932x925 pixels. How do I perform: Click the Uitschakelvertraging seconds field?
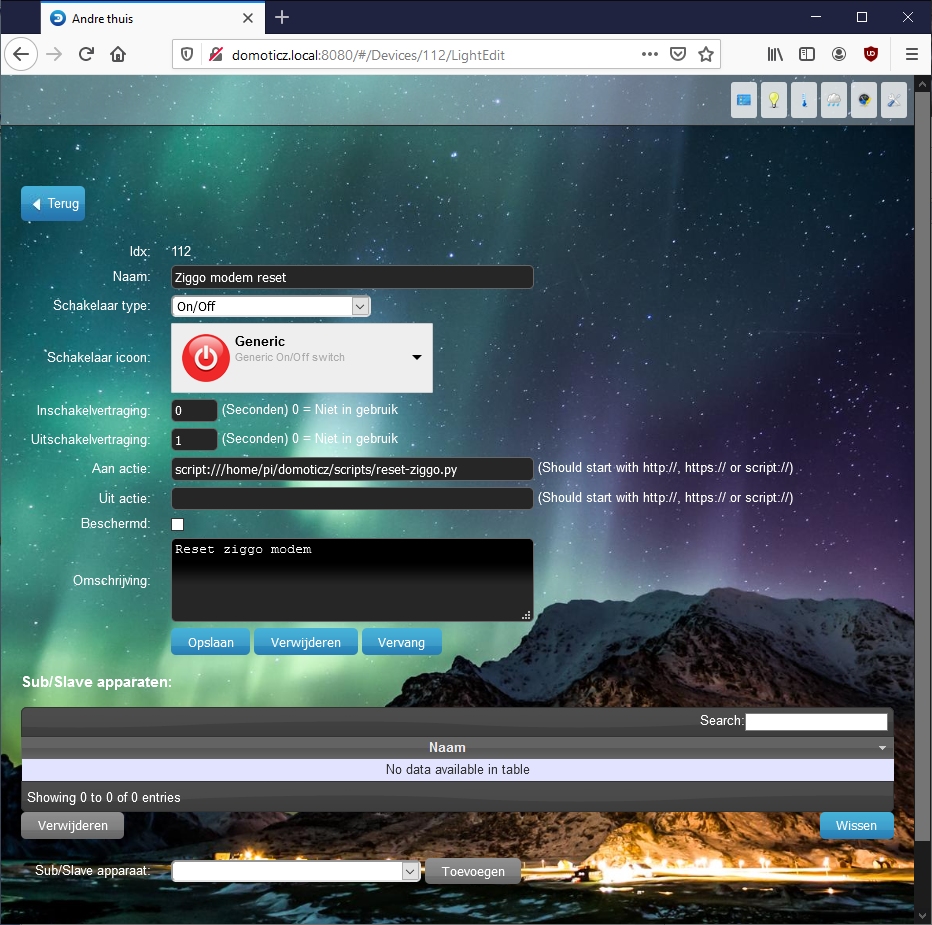coord(194,440)
